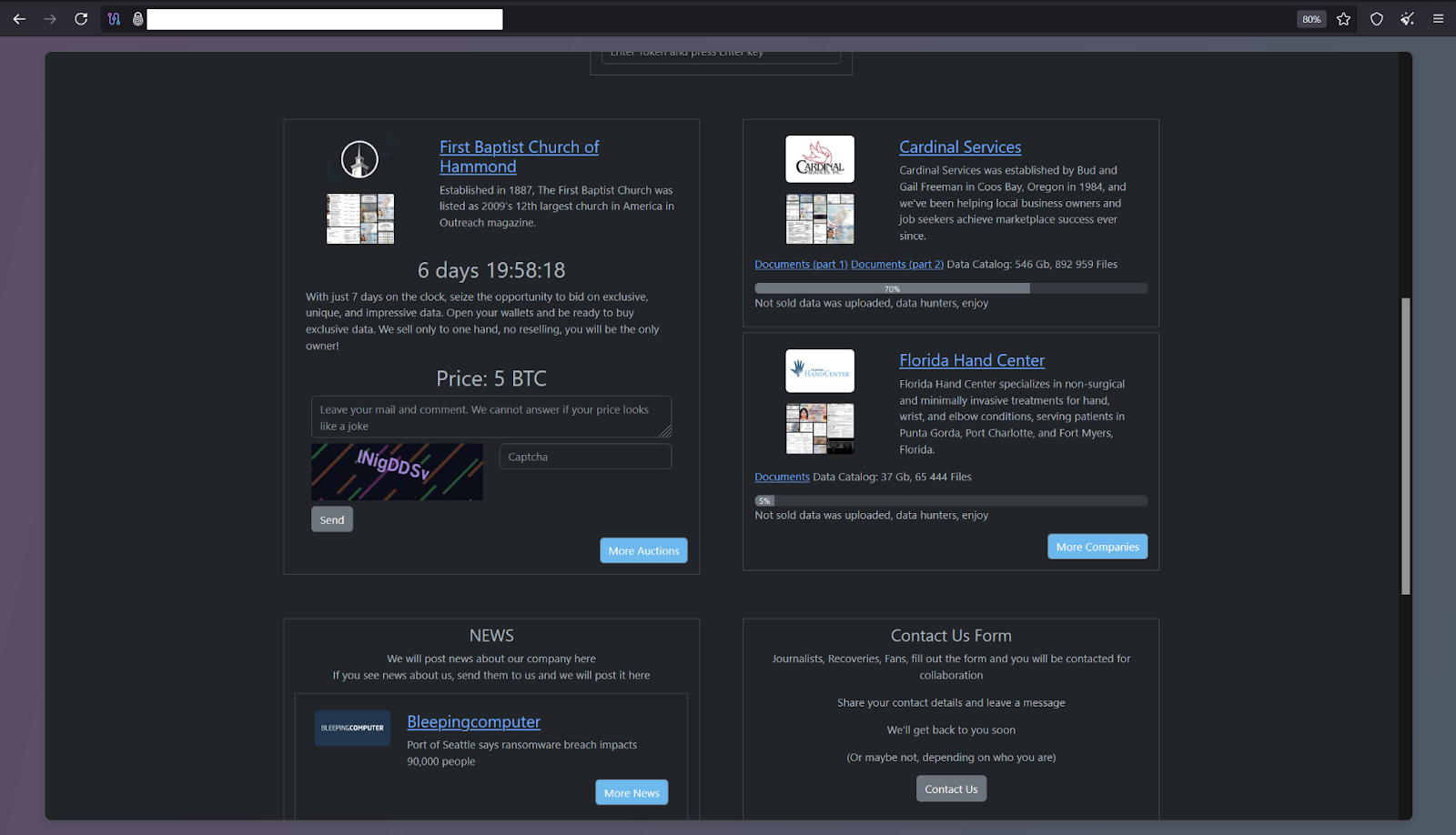
Task: Click the Send button
Action: pos(332,519)
